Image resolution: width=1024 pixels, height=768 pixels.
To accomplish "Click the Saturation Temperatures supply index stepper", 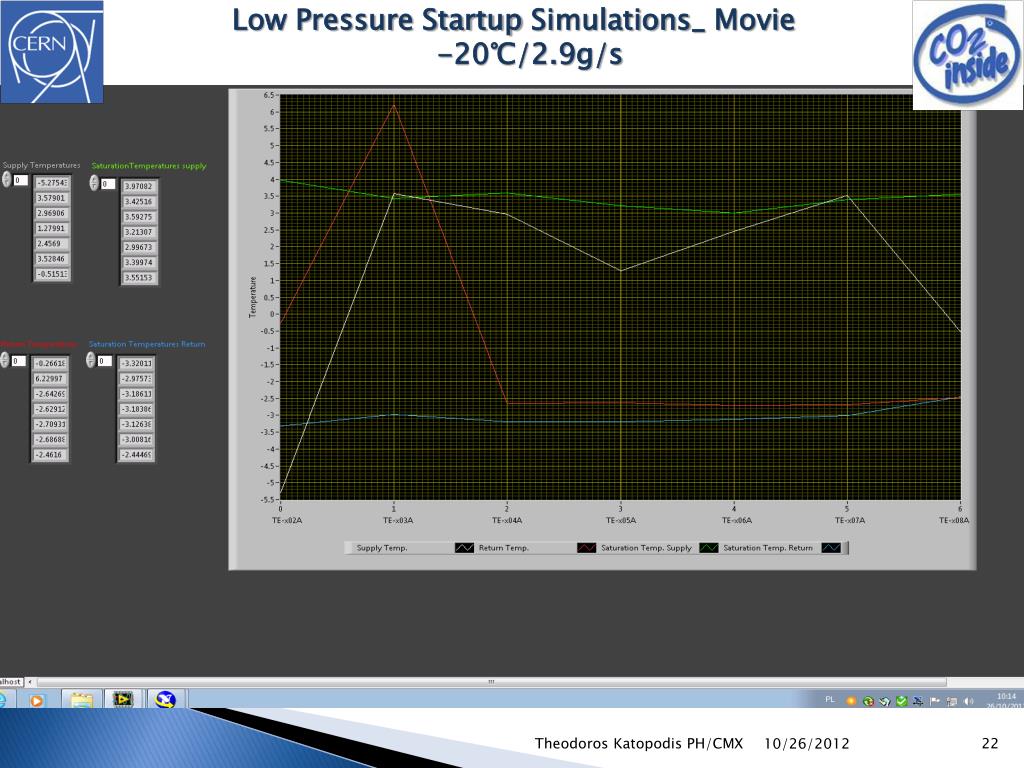I will coord(94,183).
